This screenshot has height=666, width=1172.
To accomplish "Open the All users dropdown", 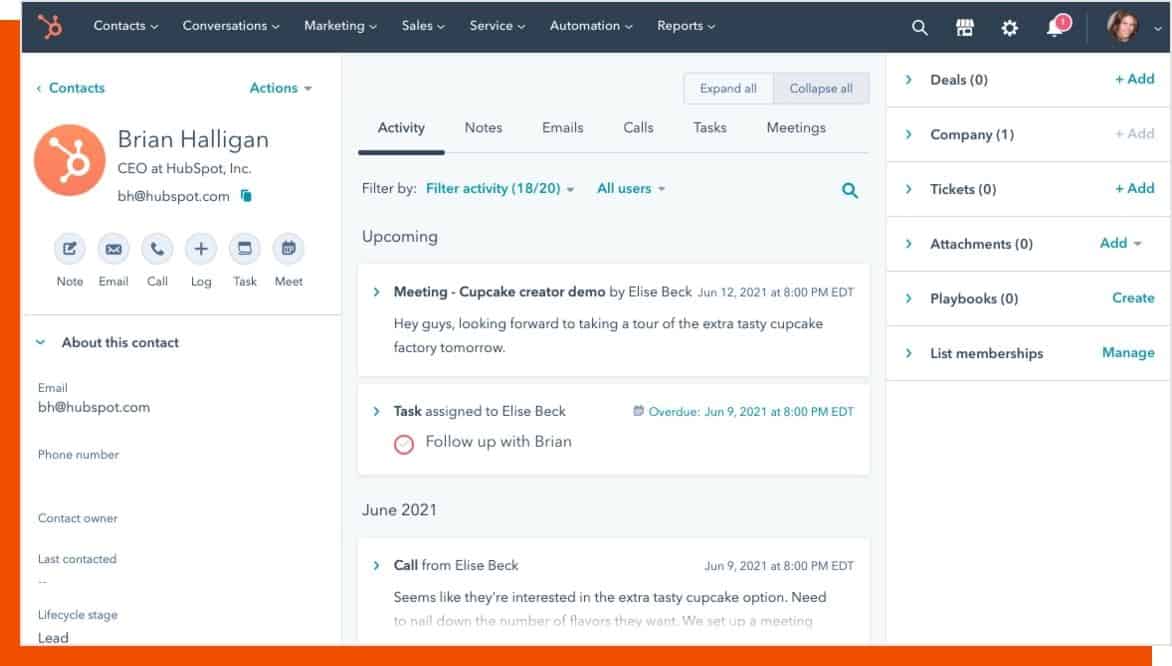I will 631,188.
